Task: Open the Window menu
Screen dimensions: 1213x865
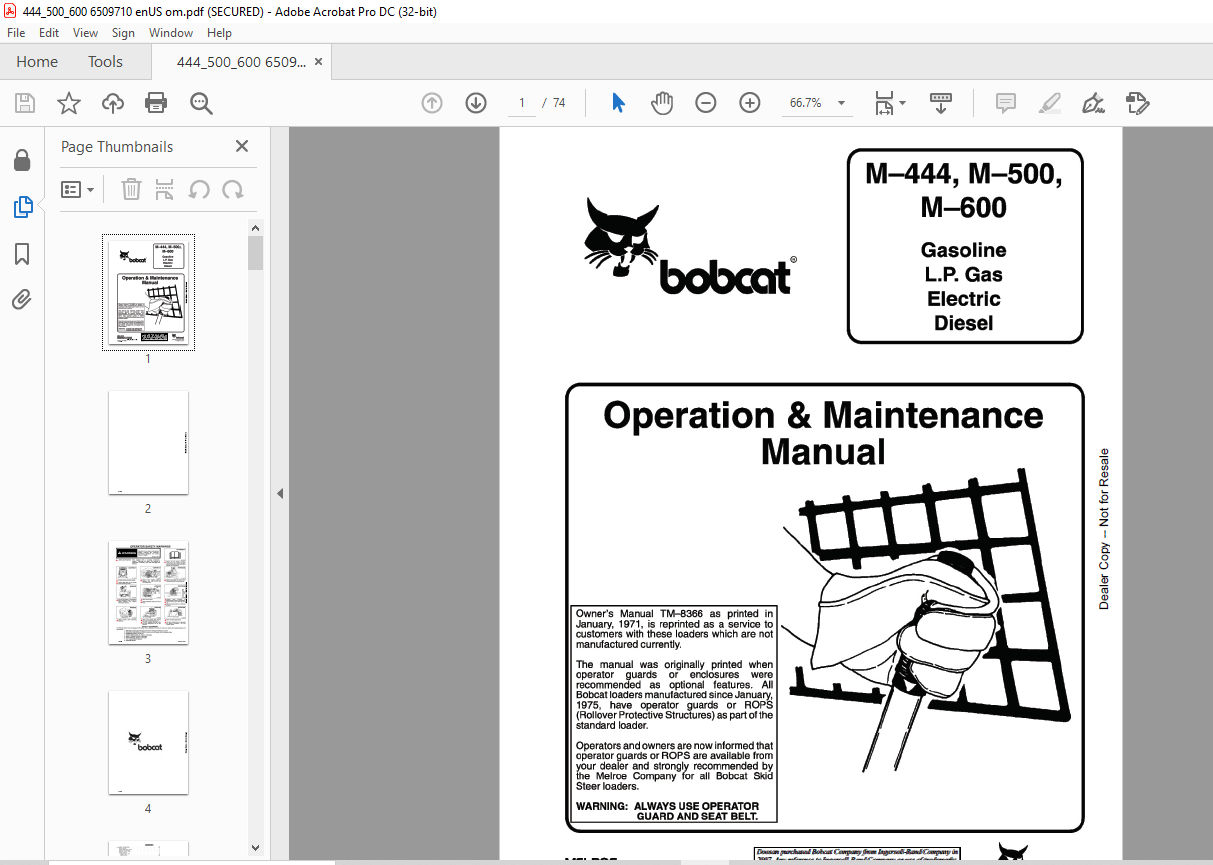Action: [171, 33]
